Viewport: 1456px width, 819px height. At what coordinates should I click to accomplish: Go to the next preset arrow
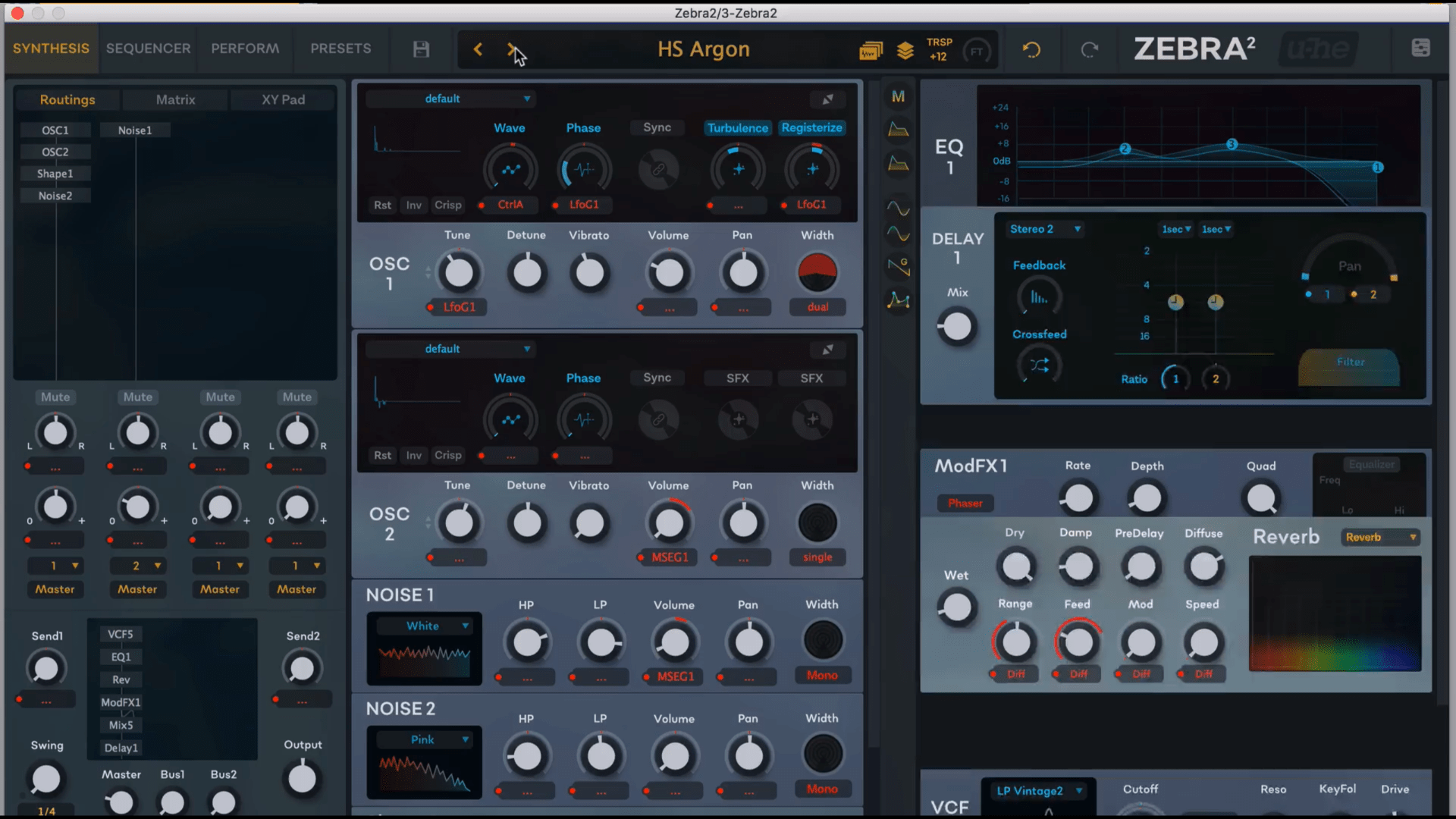pos(512,49)
